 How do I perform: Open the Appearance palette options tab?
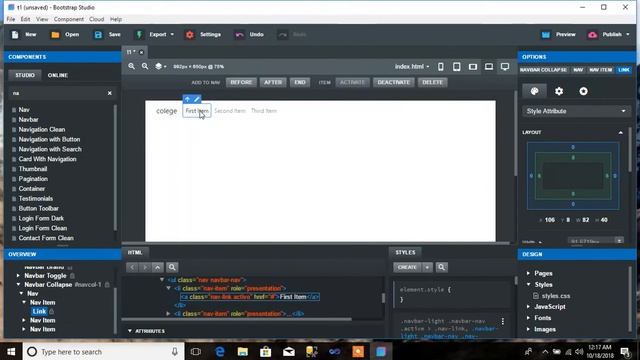534,91
